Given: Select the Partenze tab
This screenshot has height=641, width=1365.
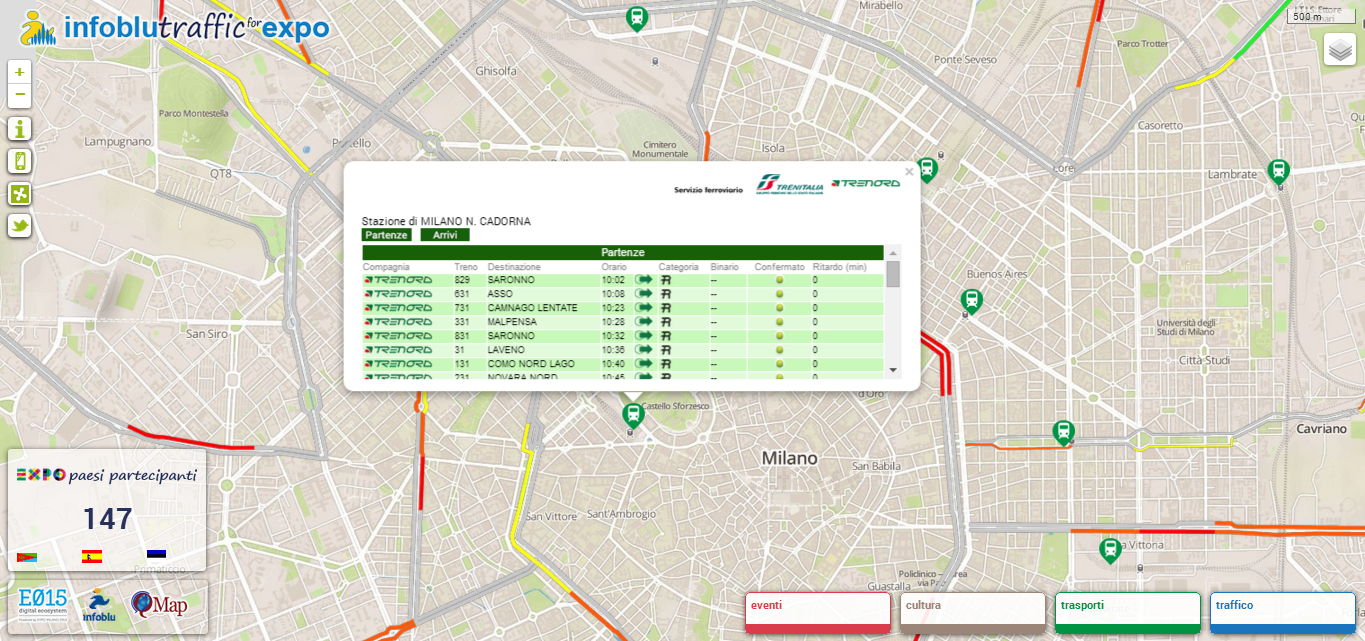Looking at the screenshot, I should pyautogui.click(x=386, y=235).
